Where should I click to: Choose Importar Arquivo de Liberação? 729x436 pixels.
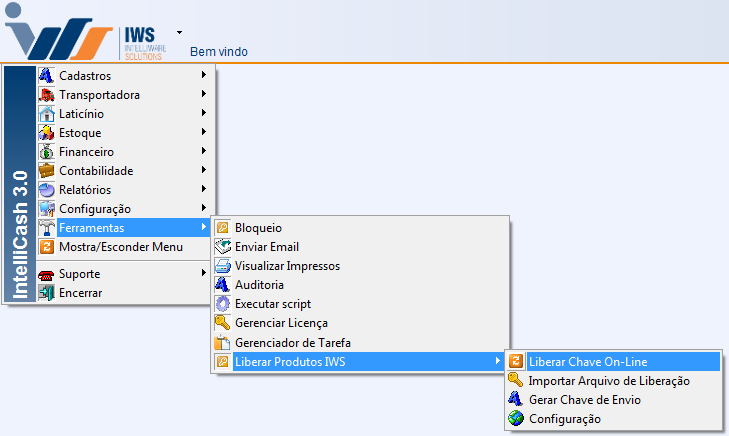point(614,380)
